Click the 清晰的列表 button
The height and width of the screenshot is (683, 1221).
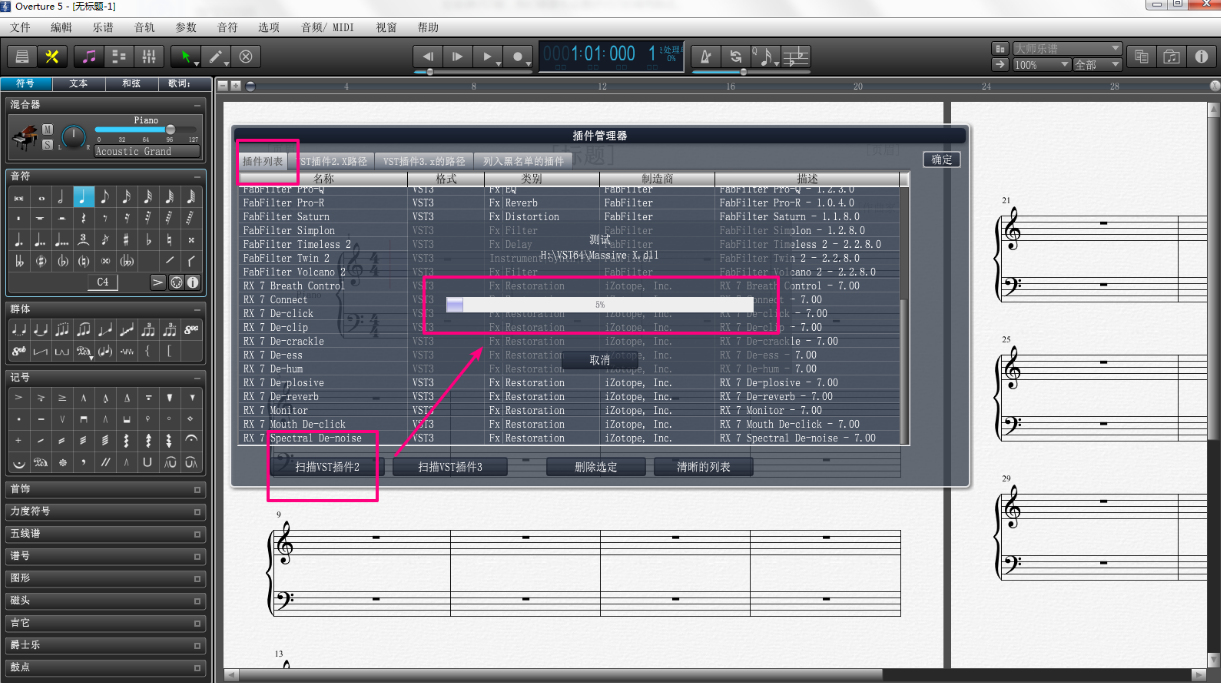[x=704, y=467]
